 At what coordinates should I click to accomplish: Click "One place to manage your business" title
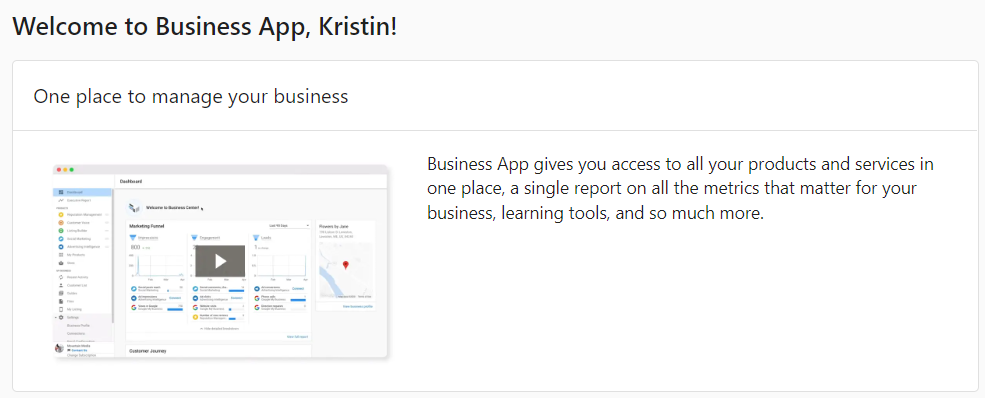191,96
